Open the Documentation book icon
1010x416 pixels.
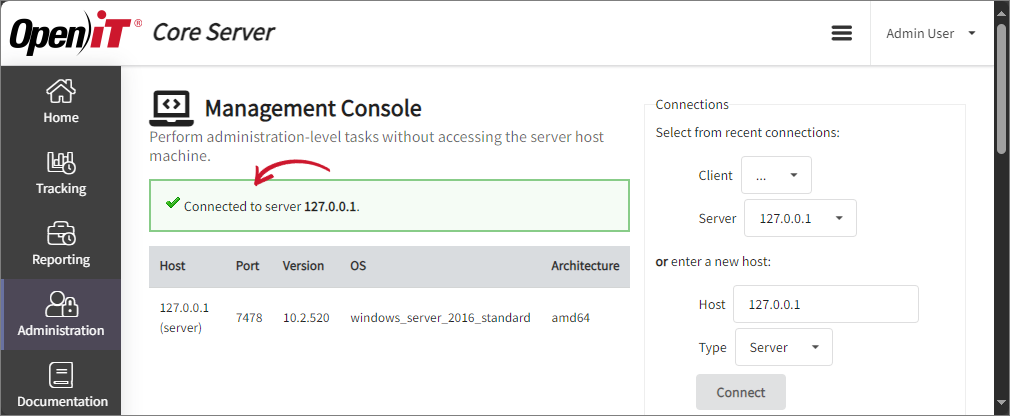pyautogui.click(x=61, y=375)
